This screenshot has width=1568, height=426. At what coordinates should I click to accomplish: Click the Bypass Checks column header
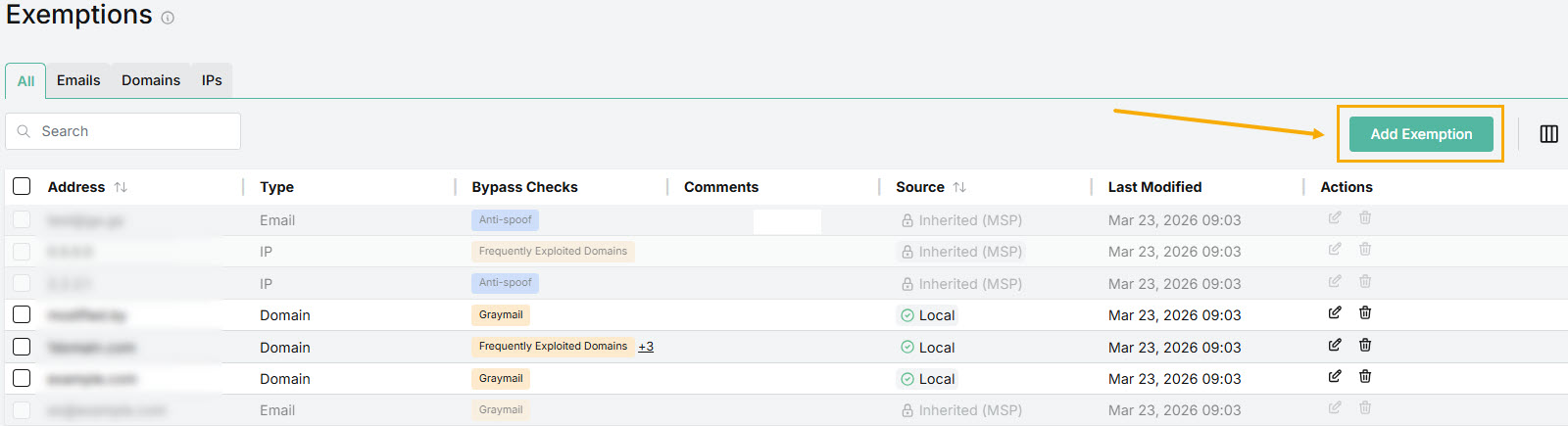click(x=524, y=187)
